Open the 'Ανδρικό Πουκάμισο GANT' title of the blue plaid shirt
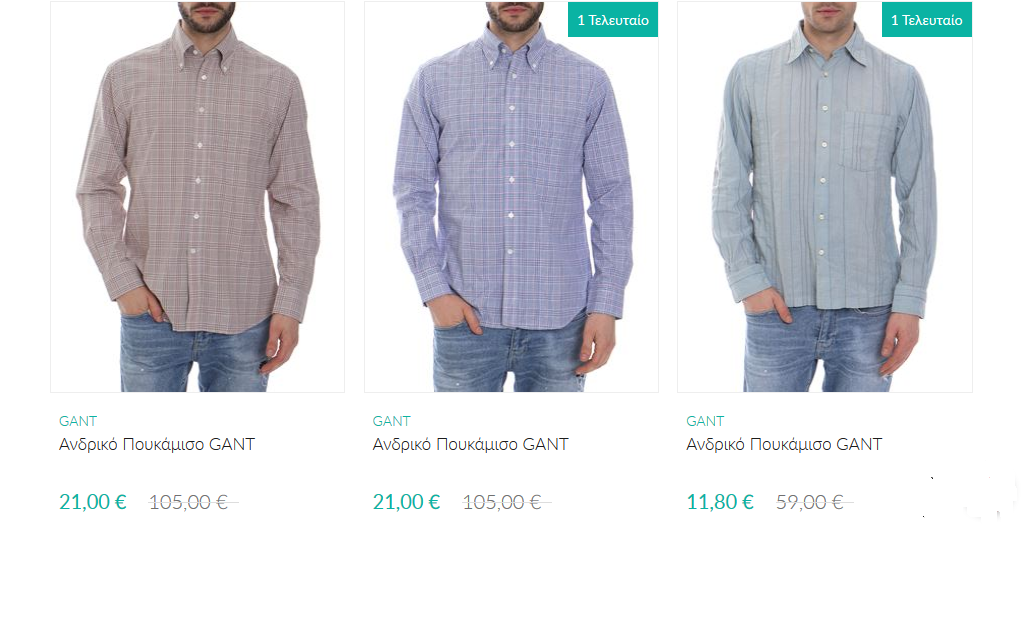 (471, 444)
